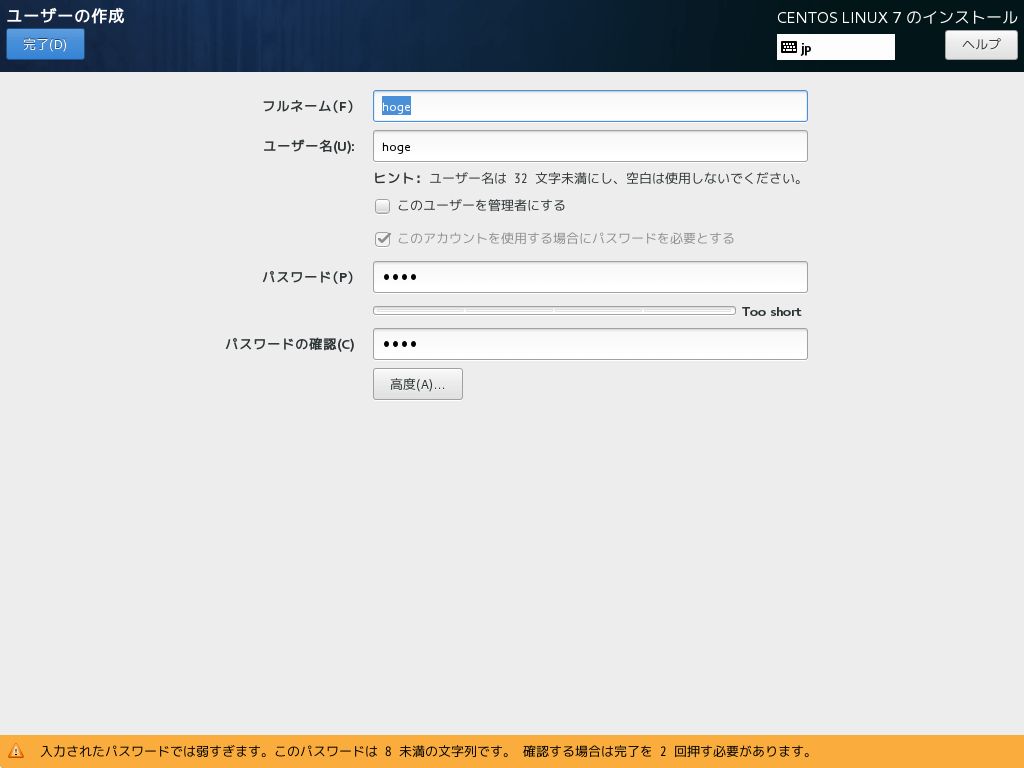
Task: Click the ヒント username hint text
Action: [588, 178]
